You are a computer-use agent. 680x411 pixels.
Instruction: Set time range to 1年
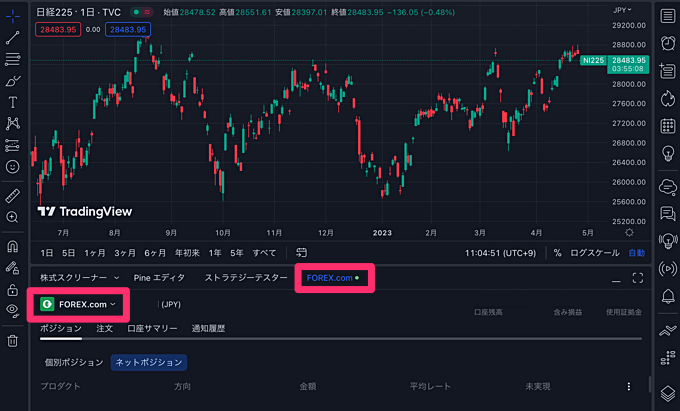tap(215, 253)
